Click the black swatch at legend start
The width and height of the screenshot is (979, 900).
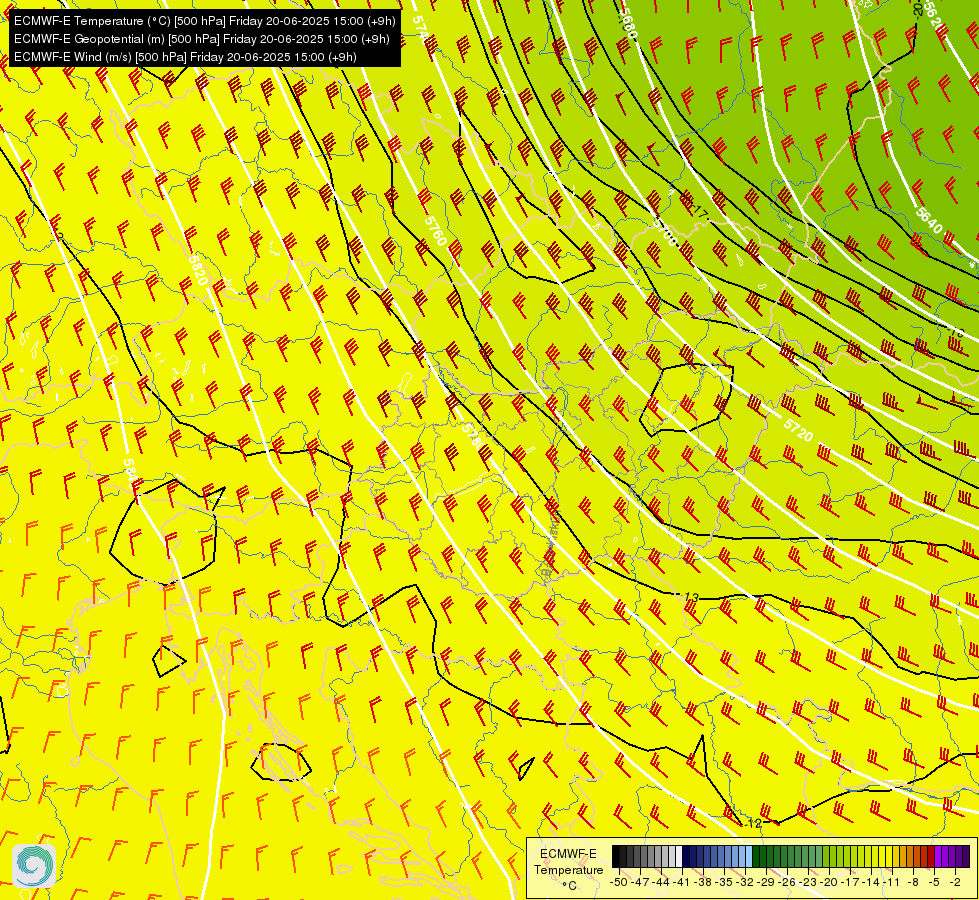click(616, 857)
